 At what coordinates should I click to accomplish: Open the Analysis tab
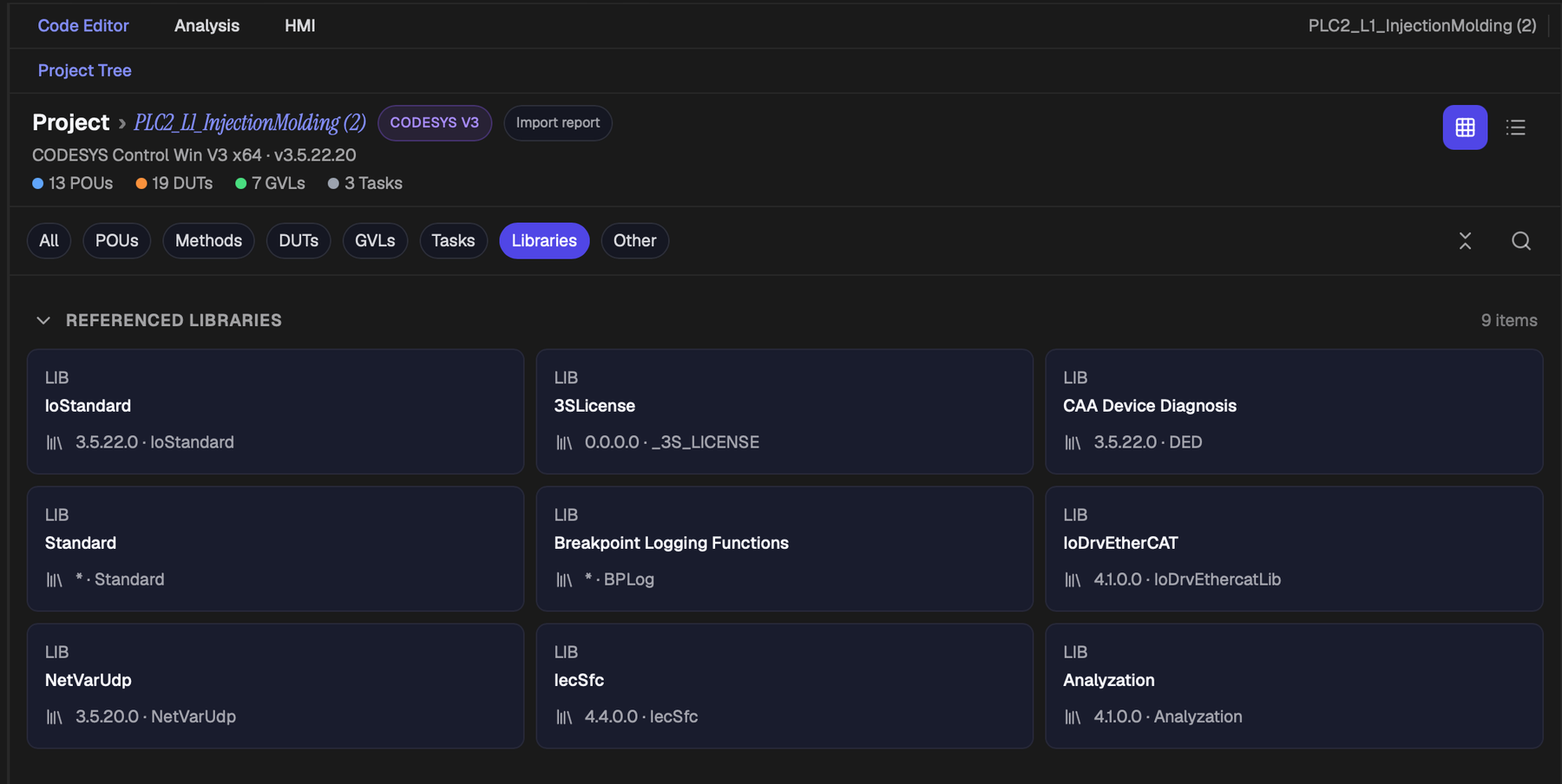207,25
